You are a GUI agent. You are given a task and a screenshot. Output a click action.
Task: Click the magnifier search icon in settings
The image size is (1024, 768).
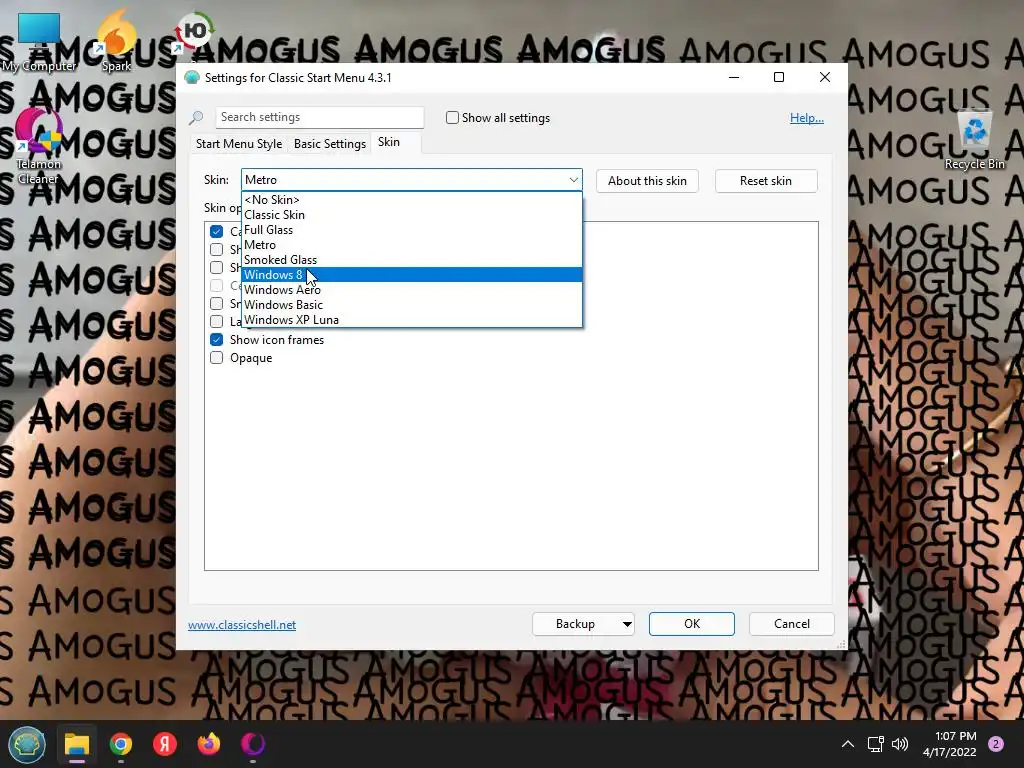coord(197,118)
